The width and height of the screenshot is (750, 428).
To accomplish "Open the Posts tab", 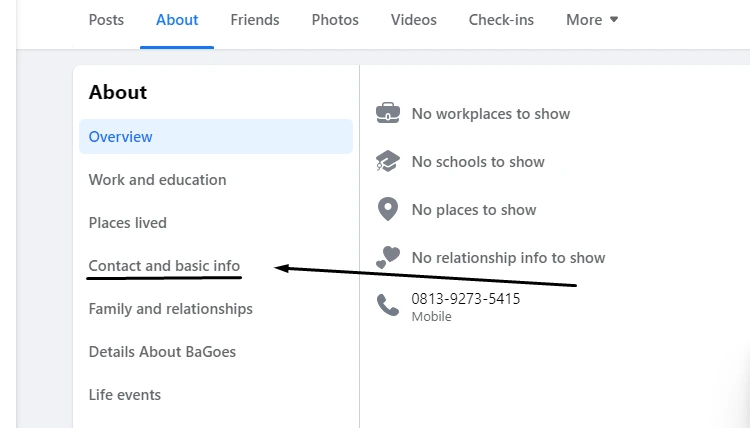I will [x=106, y=20].
